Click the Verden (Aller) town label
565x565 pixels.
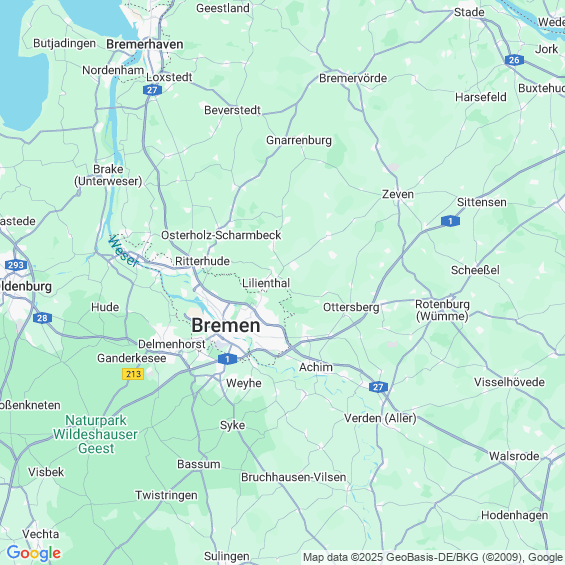[x=380, y=418]
